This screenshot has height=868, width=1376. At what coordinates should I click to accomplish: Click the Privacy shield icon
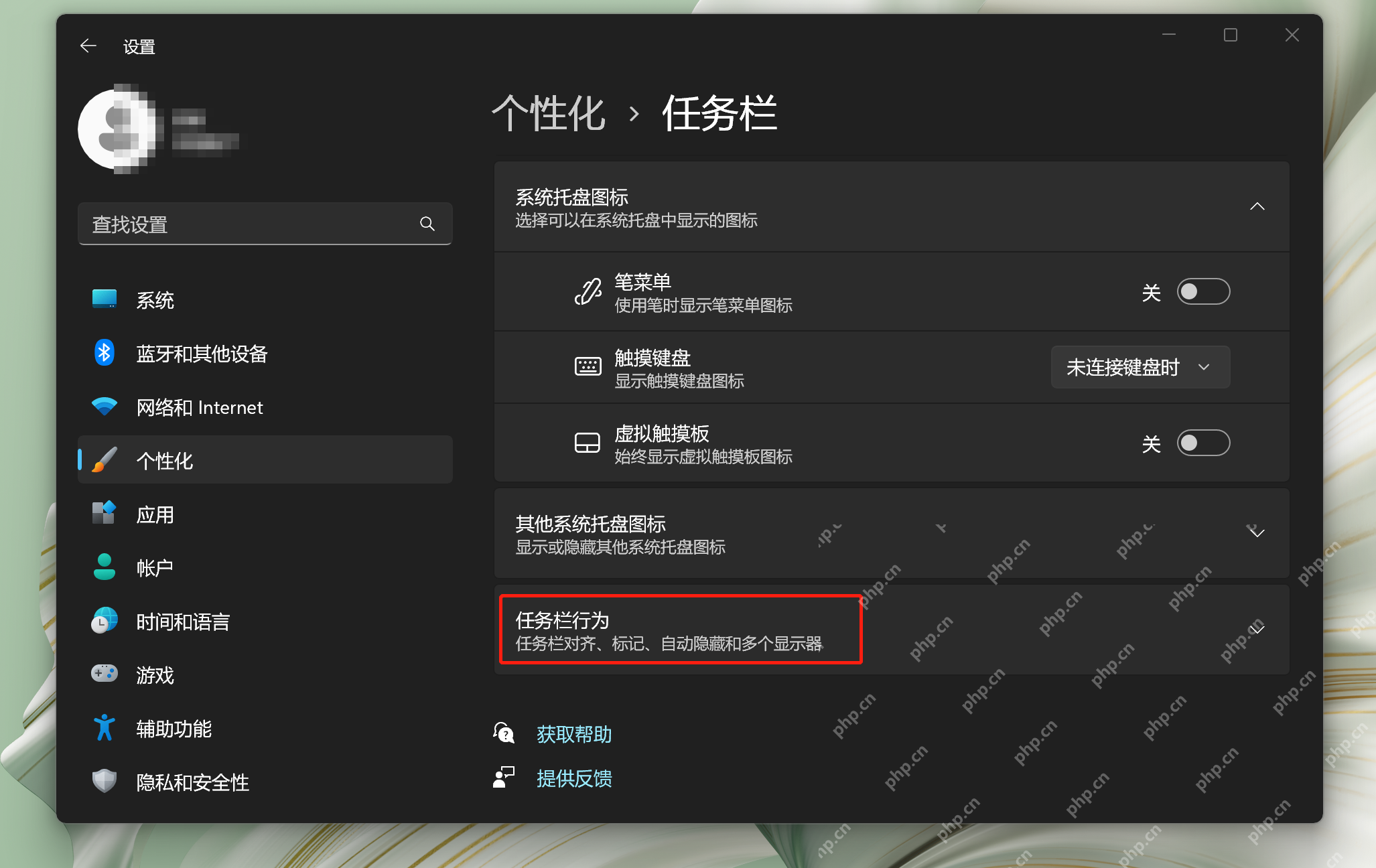coord(105,781)
